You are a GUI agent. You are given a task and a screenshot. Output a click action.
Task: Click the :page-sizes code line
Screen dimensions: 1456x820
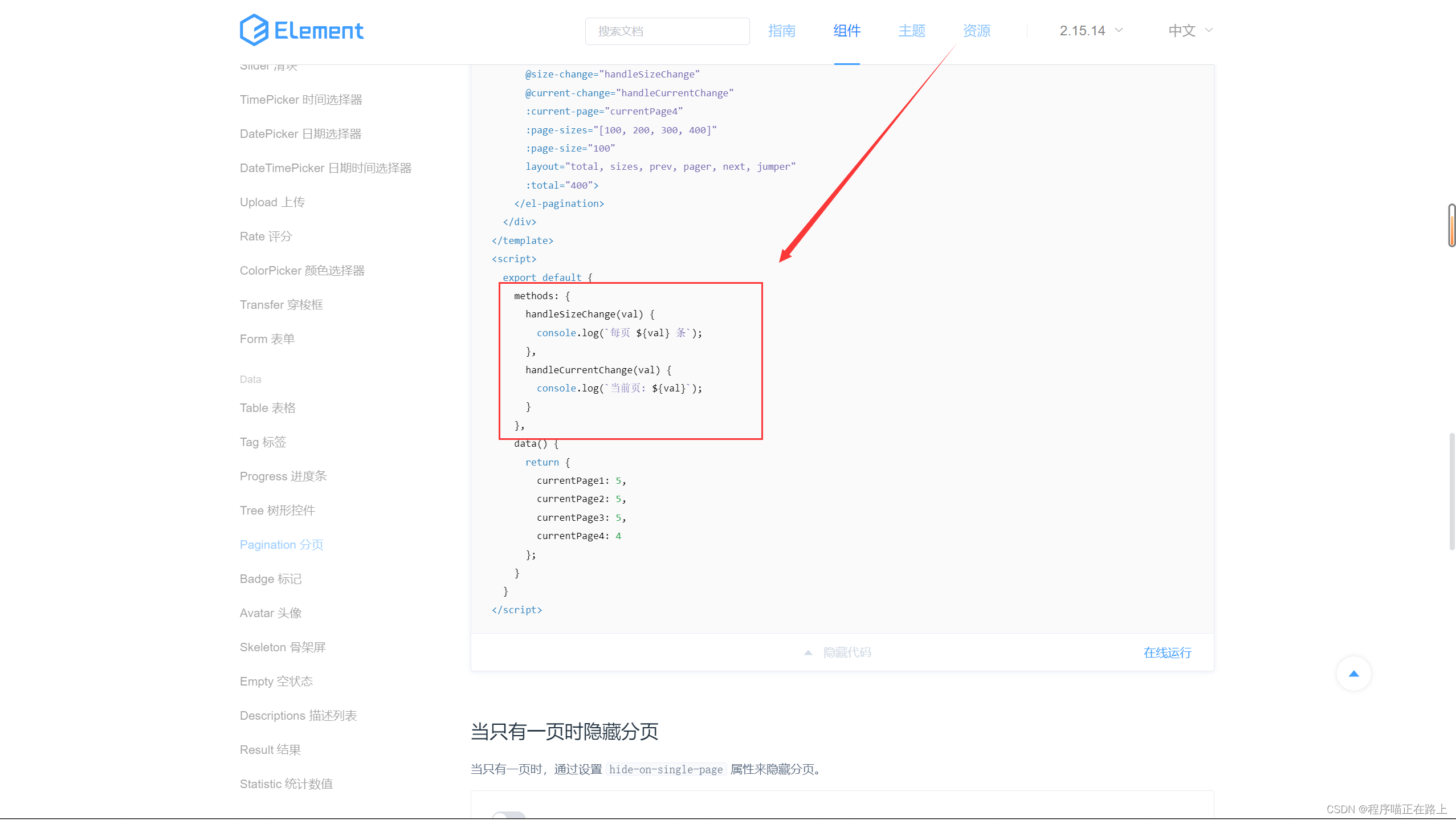[621, 130]
